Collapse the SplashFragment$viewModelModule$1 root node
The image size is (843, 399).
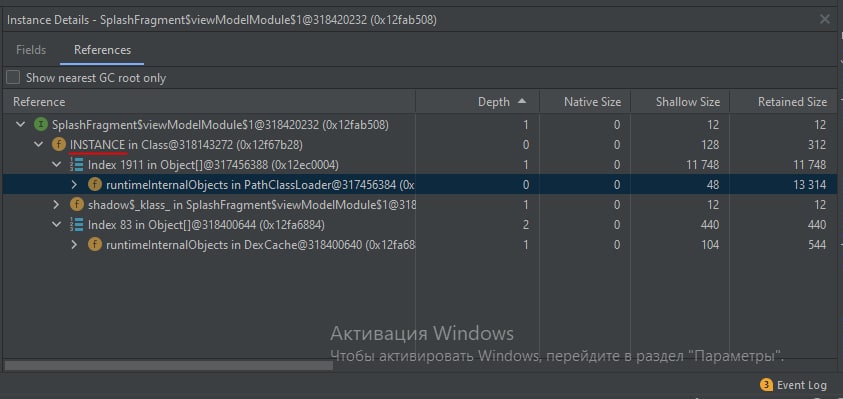[x=20, y=125]
